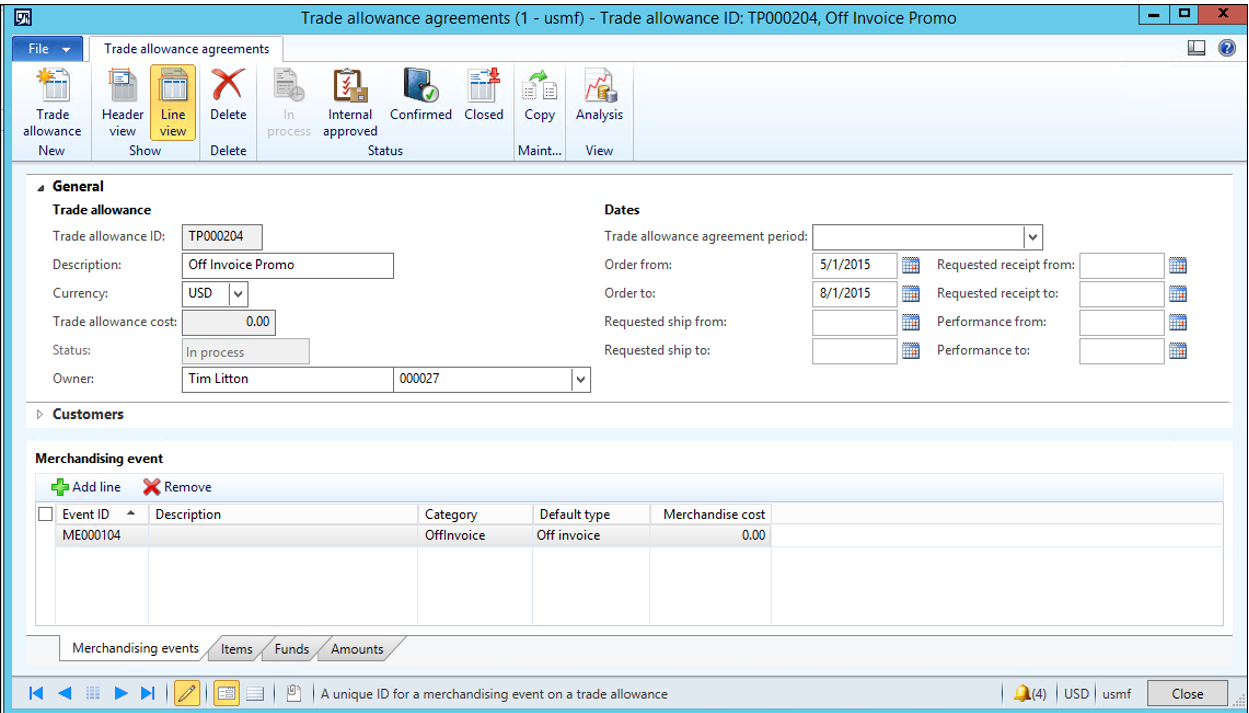The image size is (1249, 713).
Task: Click in the Description input field
Action: (x=287, y=265)
